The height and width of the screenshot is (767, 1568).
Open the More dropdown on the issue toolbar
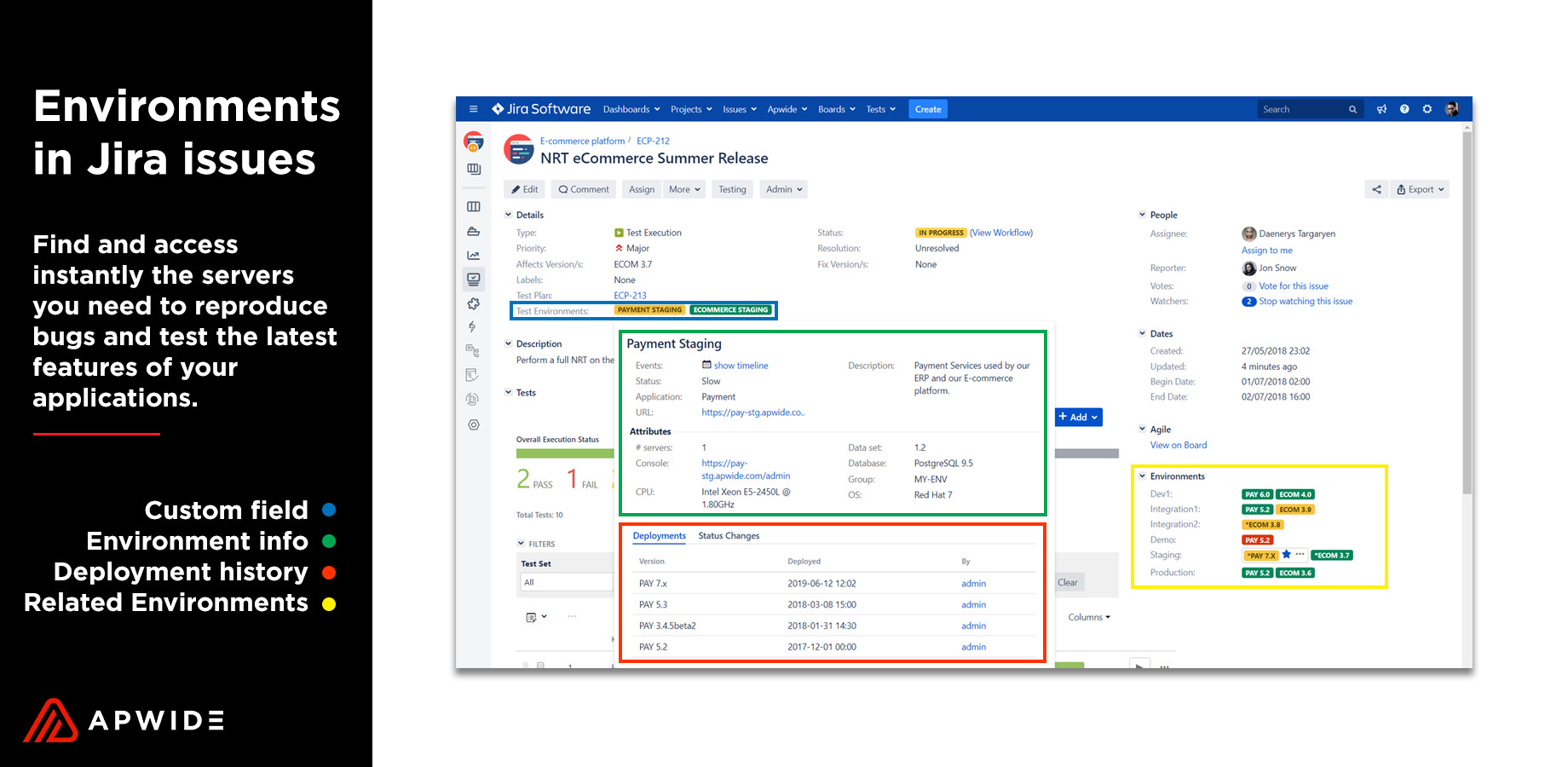pyautogui.click(x=684, y=188)
